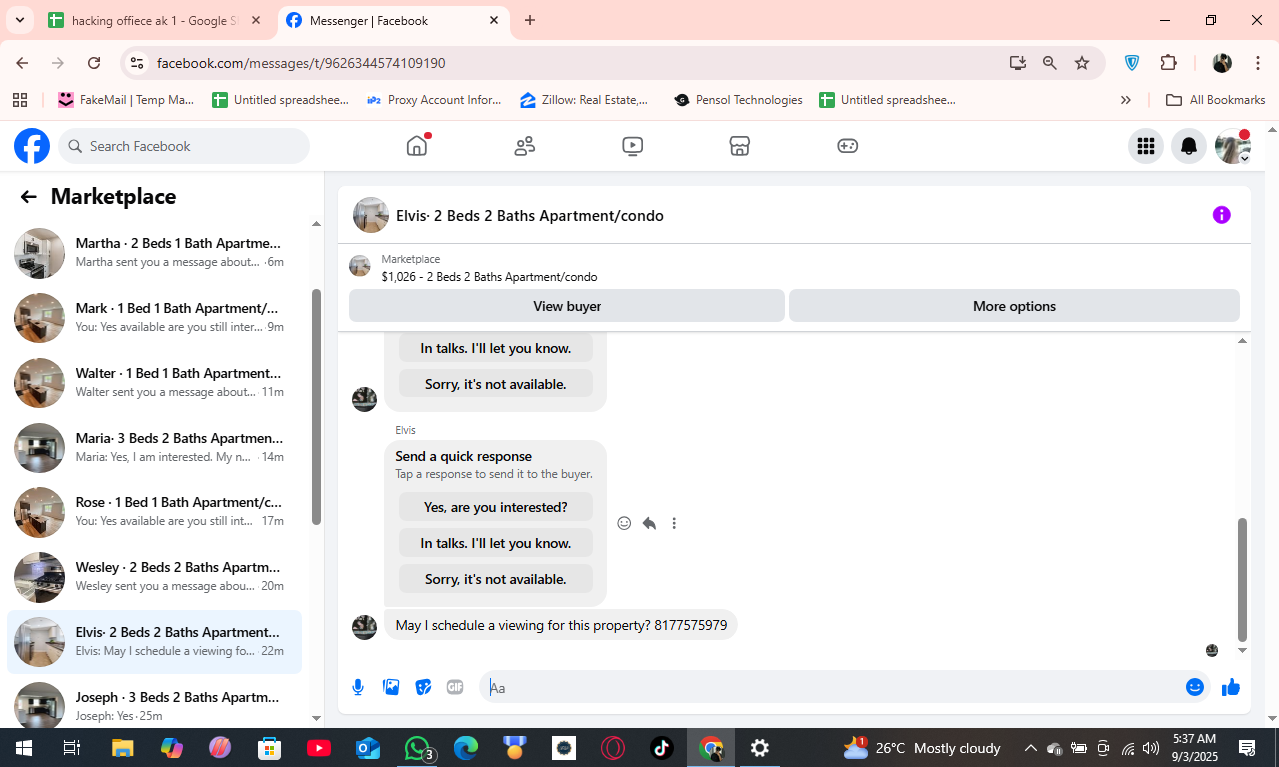Screen dimensions: 1279x767
Task: Search Facebook input box
Action: (184, 146)
